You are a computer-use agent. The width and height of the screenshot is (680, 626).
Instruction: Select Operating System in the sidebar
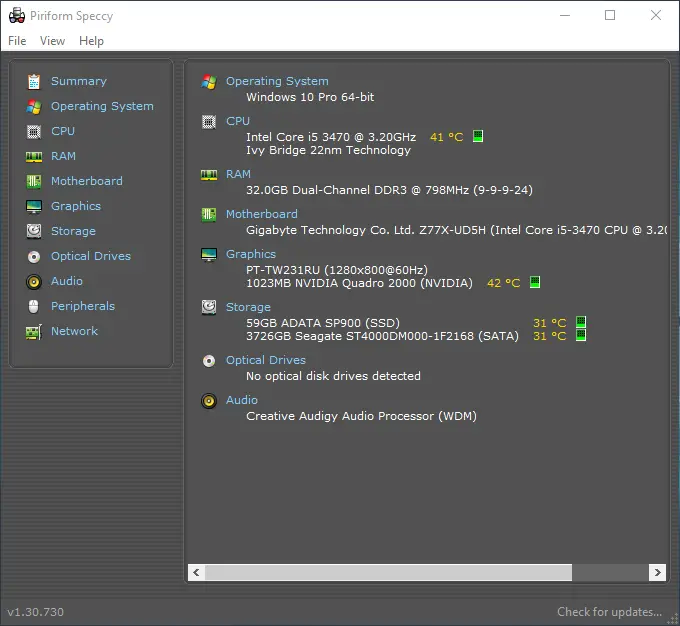(102, 106)
